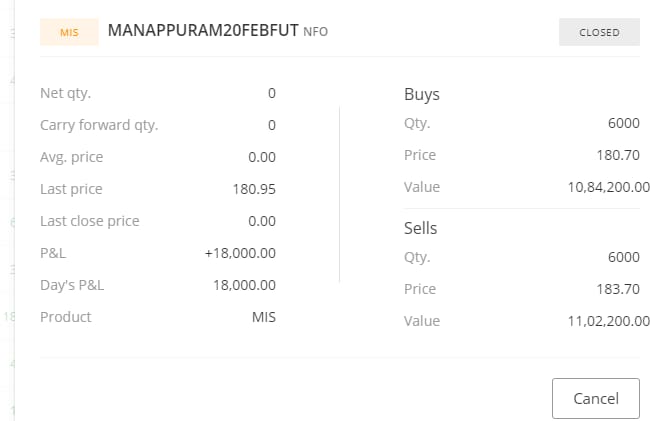
Task: Click the Buys section heading
Action: click(x=421, y=94)
